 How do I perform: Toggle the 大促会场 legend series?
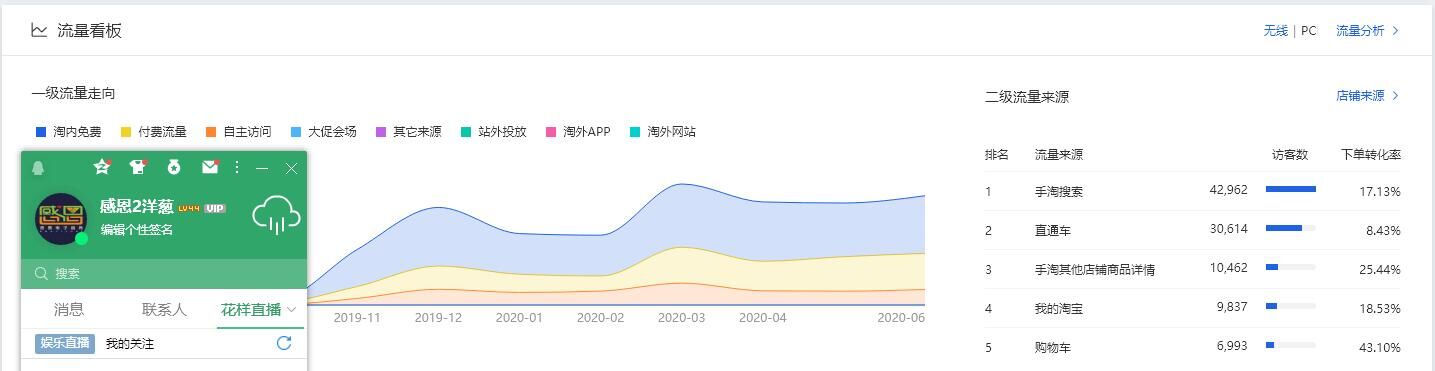[x=324, y=132]
